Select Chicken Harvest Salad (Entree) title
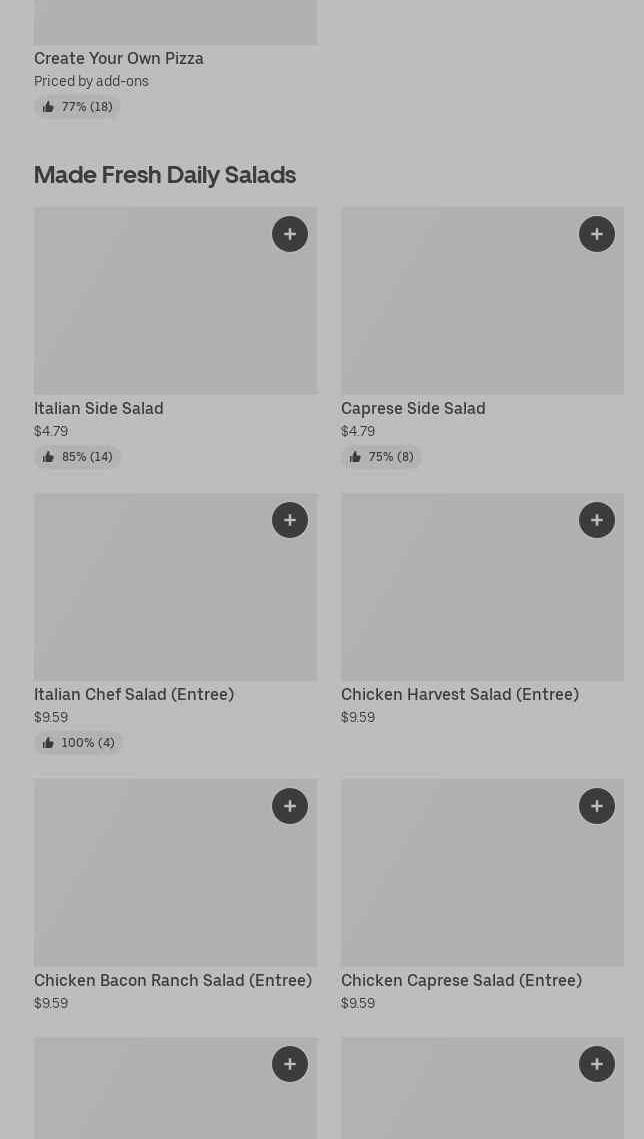Screen dimensions: 644x1139 (460, 694)
